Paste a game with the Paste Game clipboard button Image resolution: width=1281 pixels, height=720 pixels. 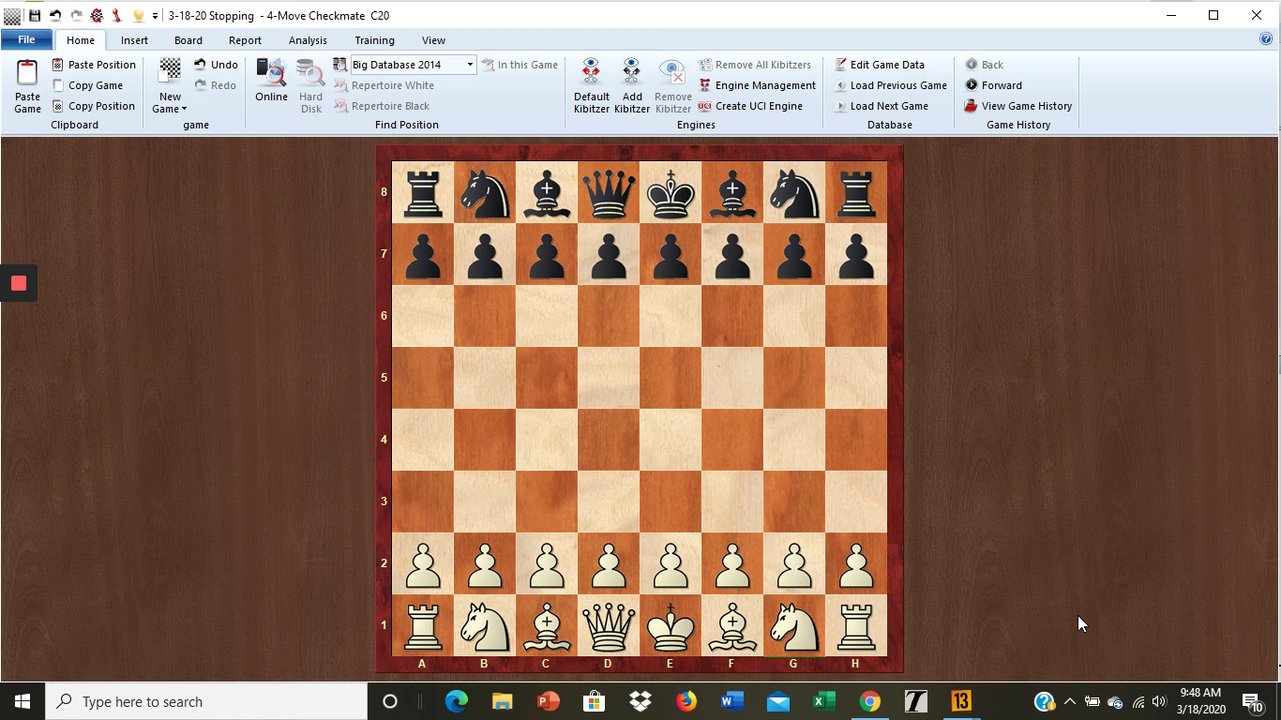point(27,86)
